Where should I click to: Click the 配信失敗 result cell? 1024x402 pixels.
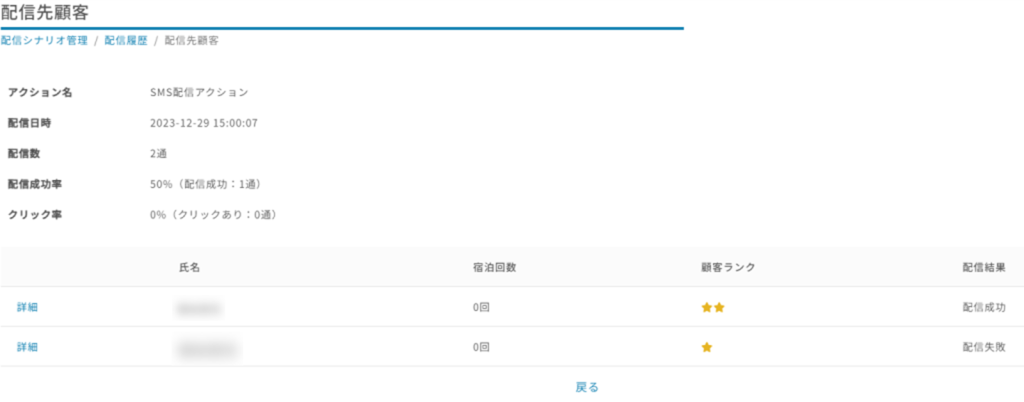(x=983, y=347)
